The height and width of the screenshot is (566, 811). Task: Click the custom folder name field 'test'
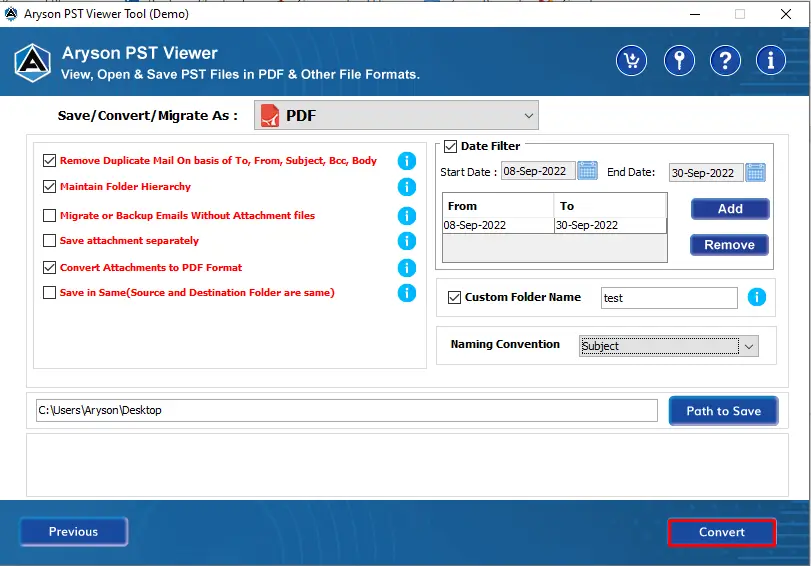[669, 298]
